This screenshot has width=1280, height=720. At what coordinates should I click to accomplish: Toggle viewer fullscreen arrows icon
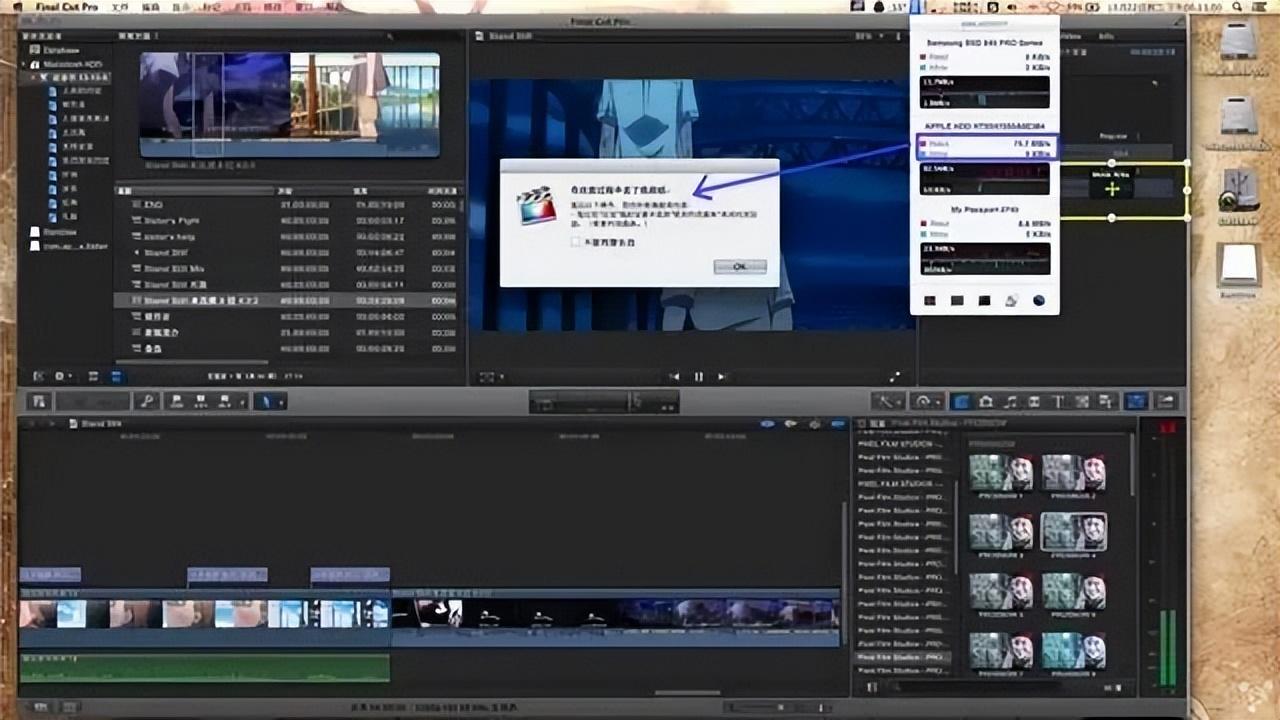click(x=895, y=377)
